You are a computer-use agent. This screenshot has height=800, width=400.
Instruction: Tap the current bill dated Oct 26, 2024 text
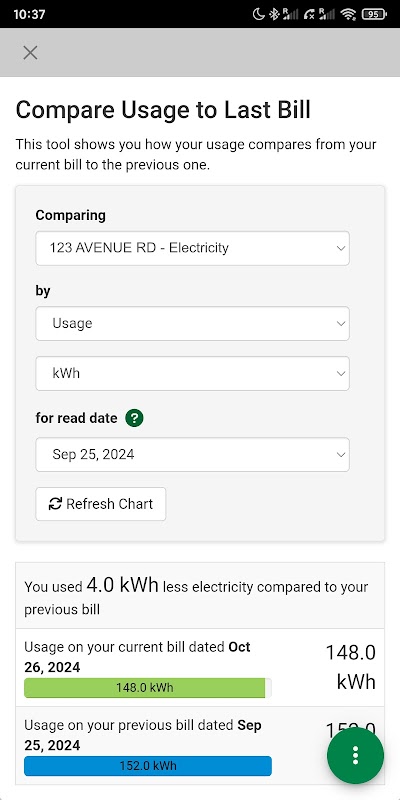click(x=137, y=657)
